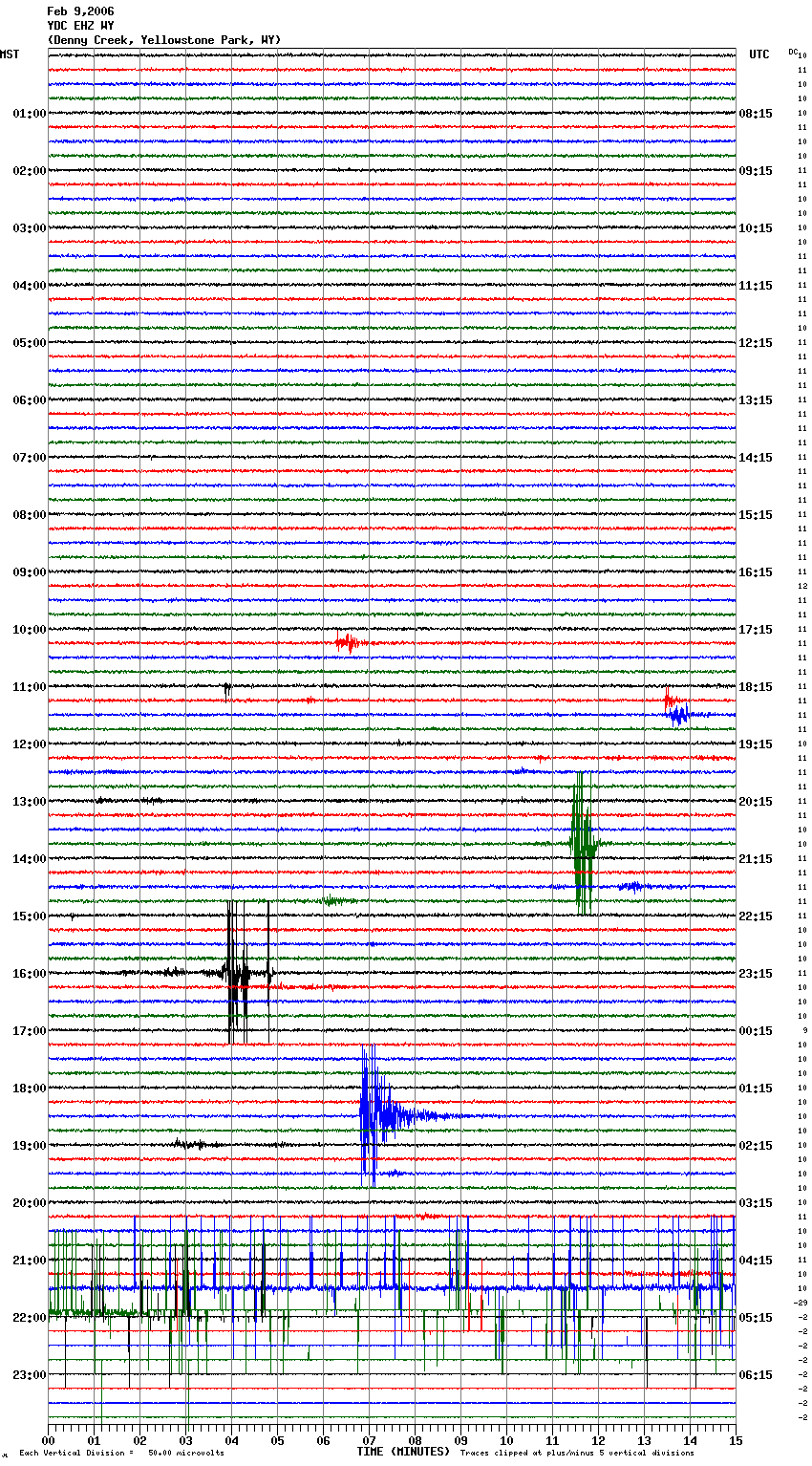Select the '03:00' MST time label
Screen dimensions: 812x1466
point(30,228)
